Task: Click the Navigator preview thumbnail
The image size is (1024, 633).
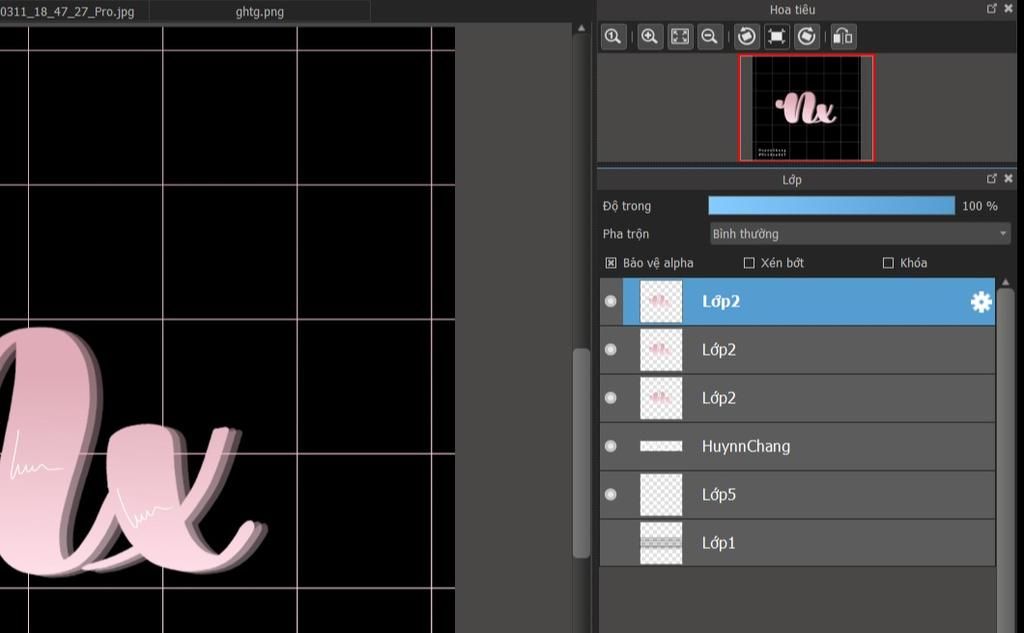Action: click(807, 108)
